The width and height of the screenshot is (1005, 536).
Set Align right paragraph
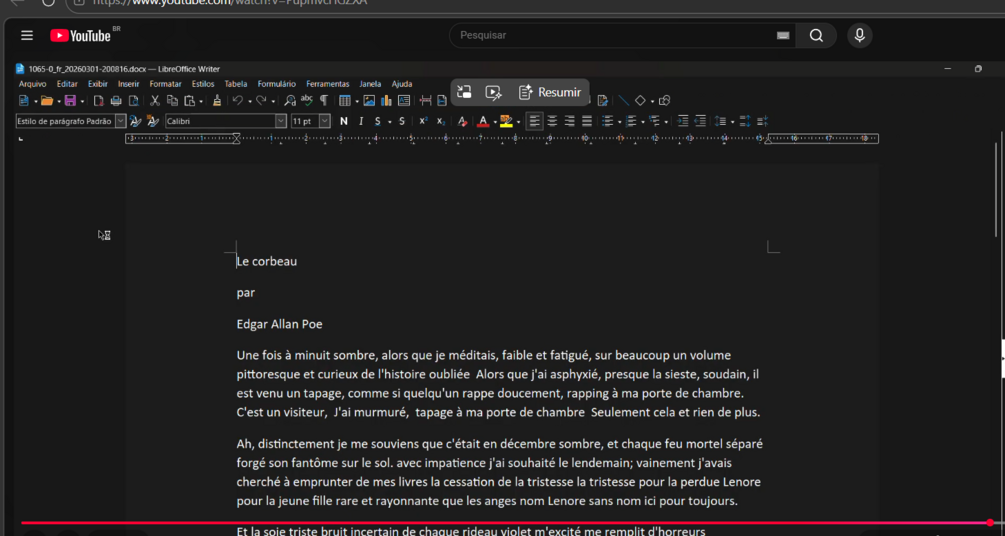pos(569,121)
